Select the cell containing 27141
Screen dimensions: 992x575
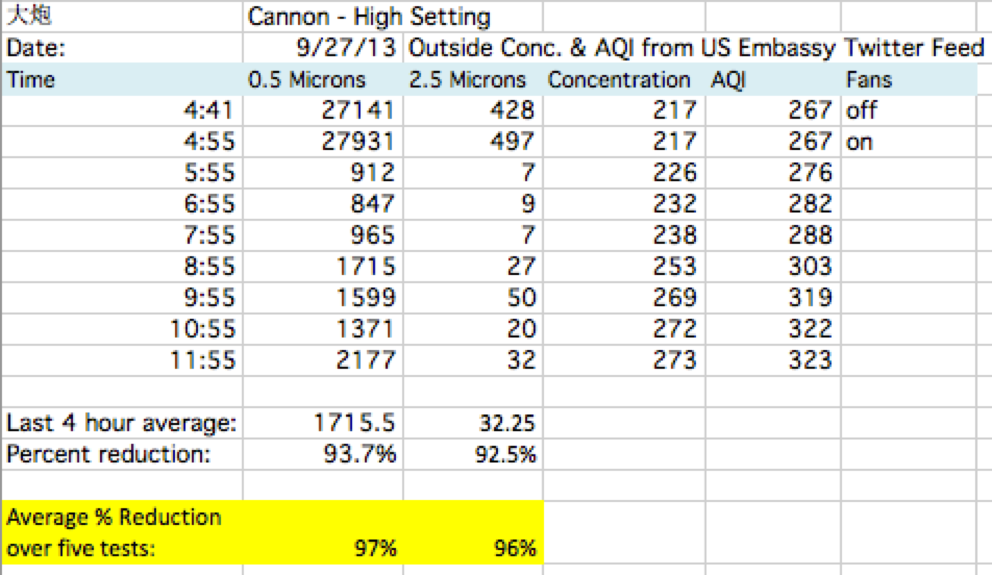pos(323,111)
